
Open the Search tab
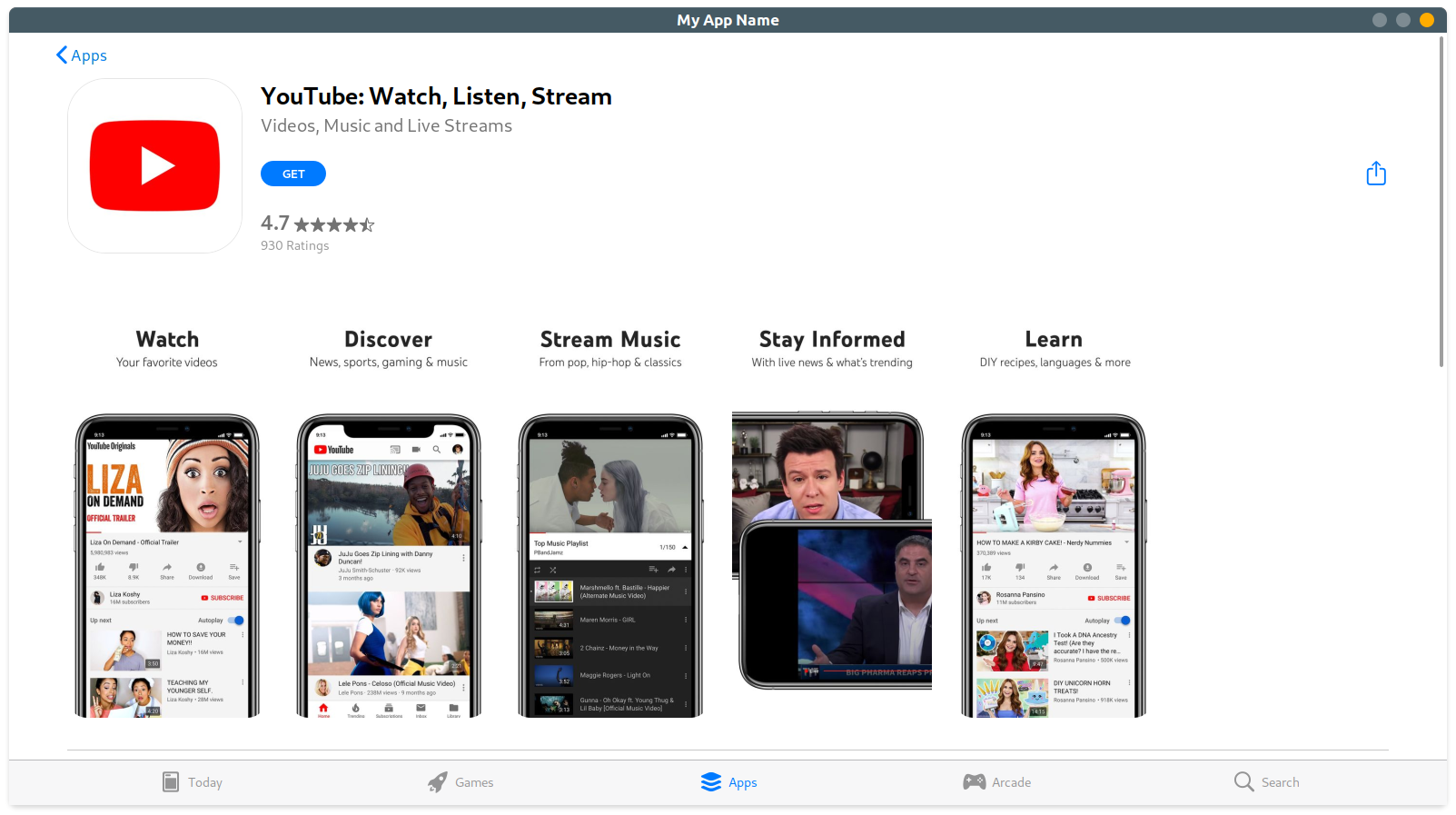tap(1267, 782)
